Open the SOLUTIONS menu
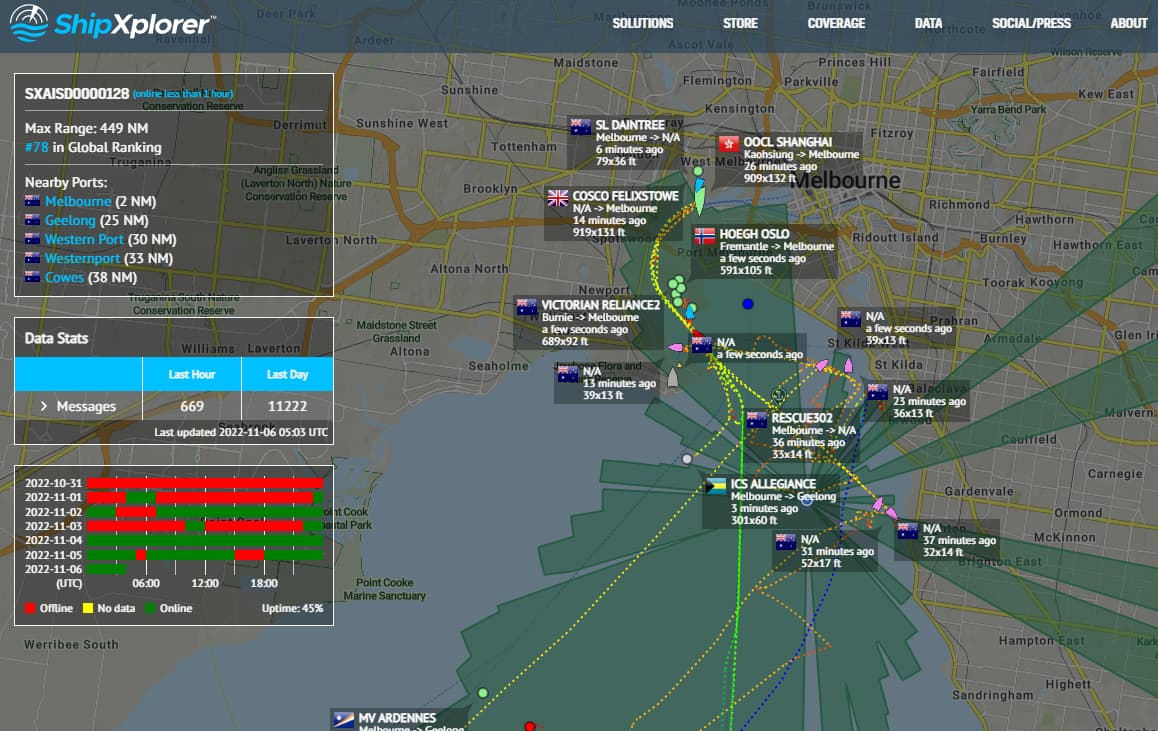The height and width of the screenshot is (731, 1158). [643, 24]
